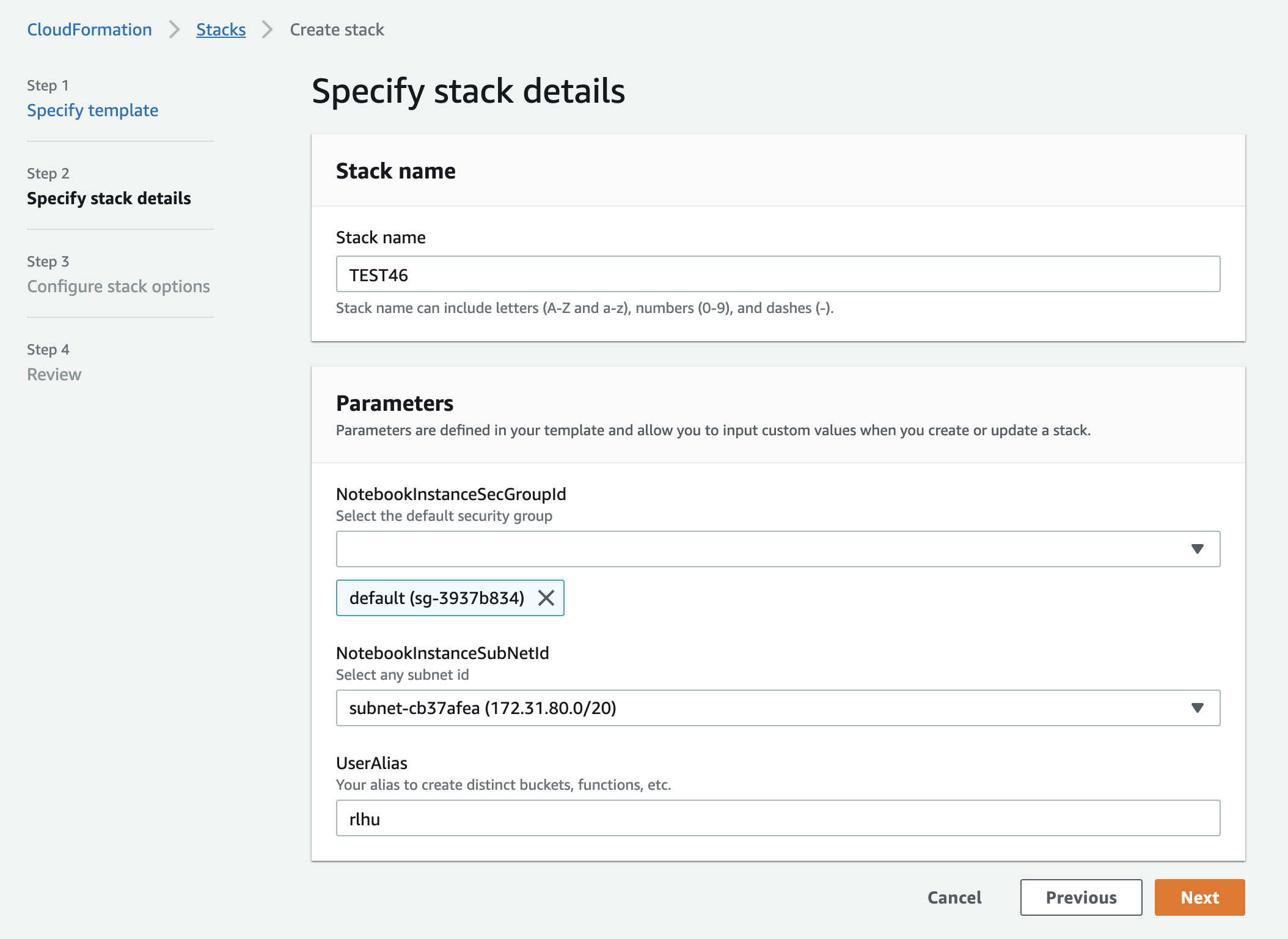Screen dimensions: 1288x939
Task: Navigate to the Stacks breadcrumb link
Action: (x=221, y=29)
